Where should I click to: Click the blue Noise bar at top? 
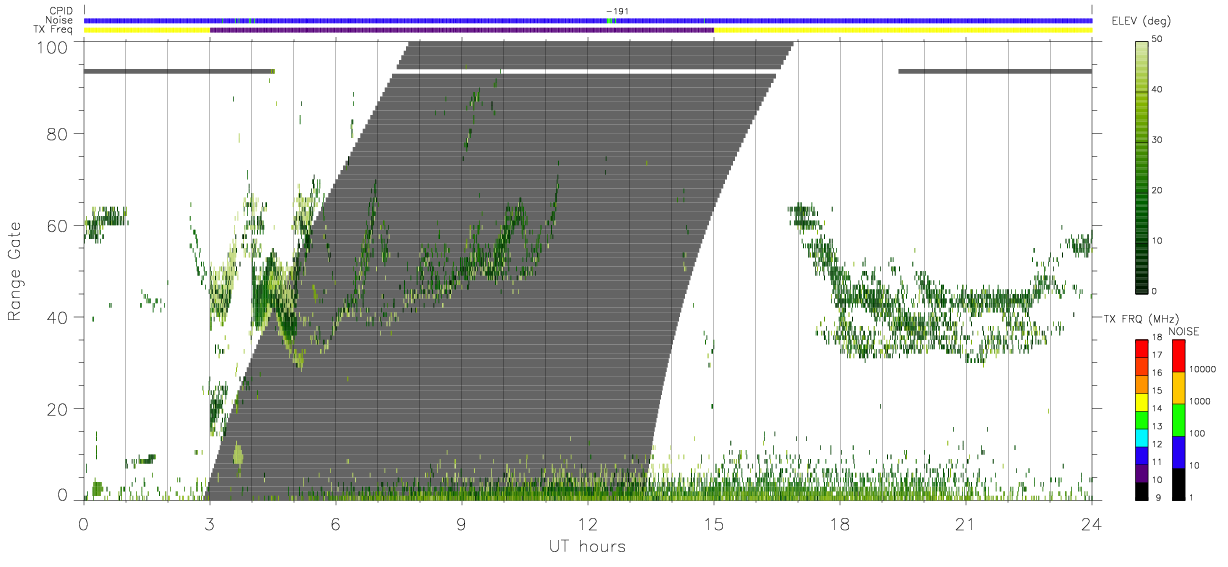tap(588, 20)
